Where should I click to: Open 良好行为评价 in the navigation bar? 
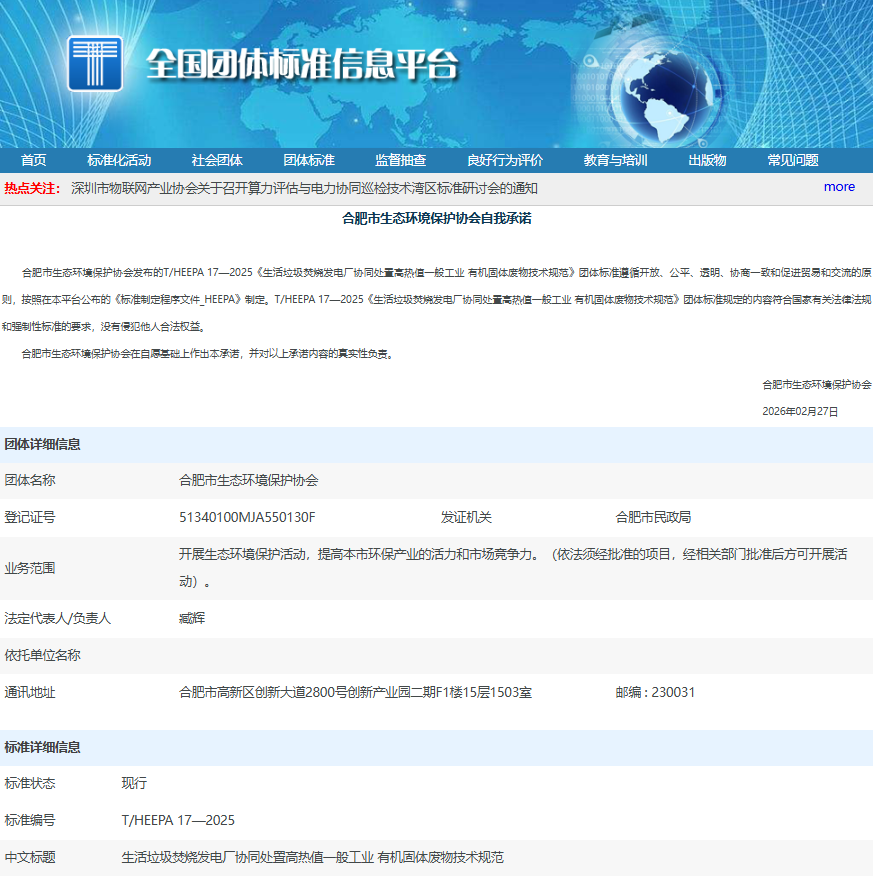pos(505,160)
